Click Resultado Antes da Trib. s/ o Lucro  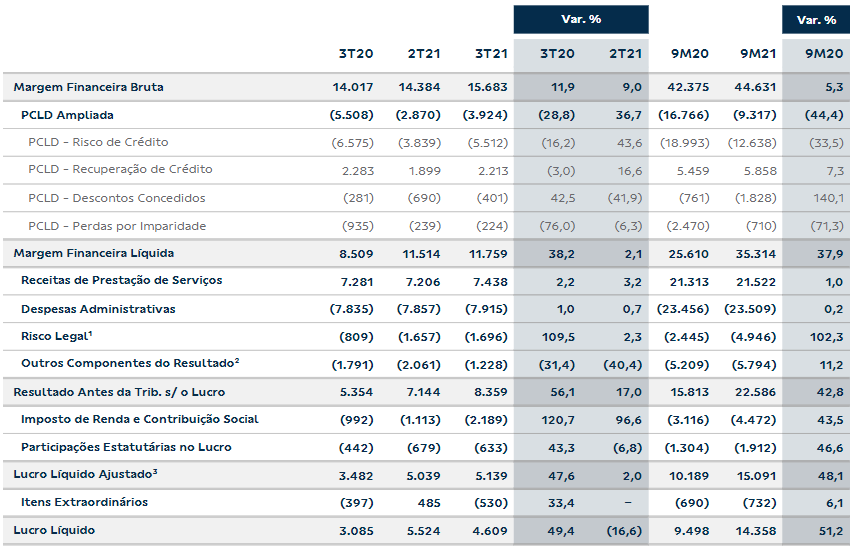[x=115, y=392]
